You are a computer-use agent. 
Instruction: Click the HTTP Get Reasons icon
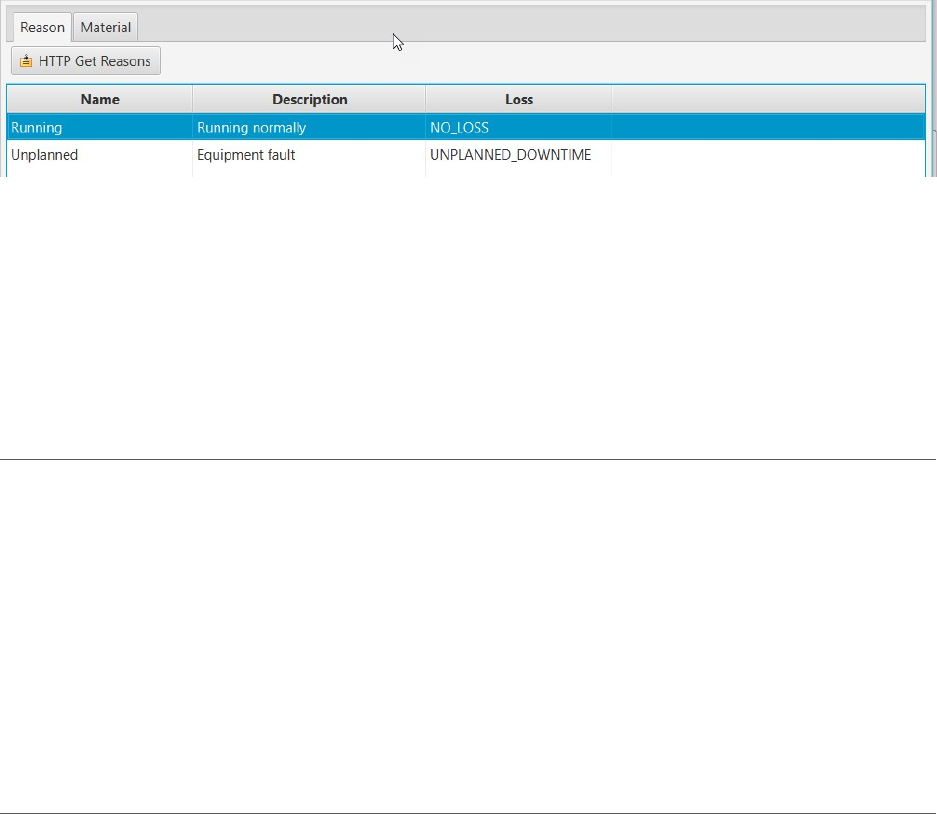26,61
